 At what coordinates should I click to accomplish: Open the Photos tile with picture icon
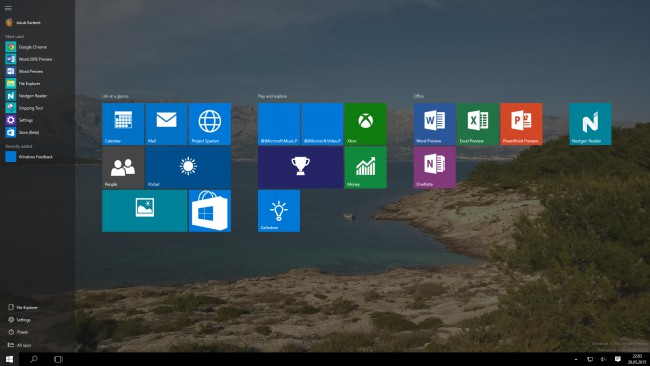point(145,211)
